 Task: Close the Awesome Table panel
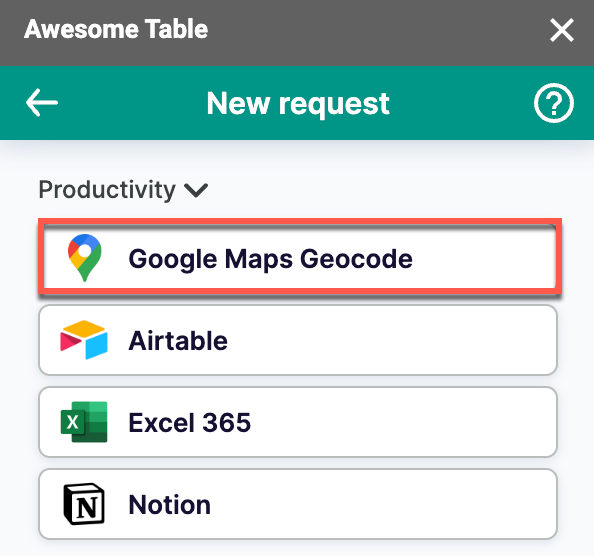coord(561,30)
